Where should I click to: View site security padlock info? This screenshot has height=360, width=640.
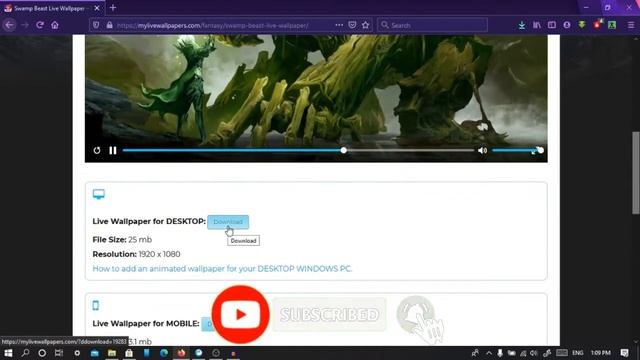point(109,25)
